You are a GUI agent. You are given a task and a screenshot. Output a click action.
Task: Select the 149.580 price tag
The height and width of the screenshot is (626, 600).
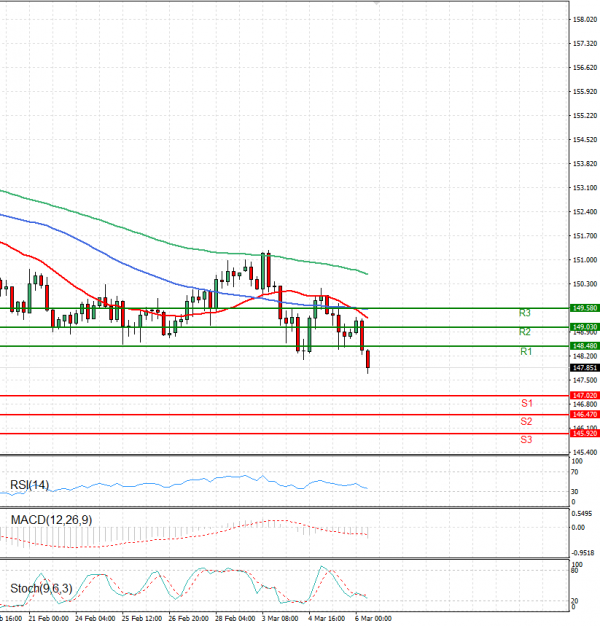coord(585,308)
